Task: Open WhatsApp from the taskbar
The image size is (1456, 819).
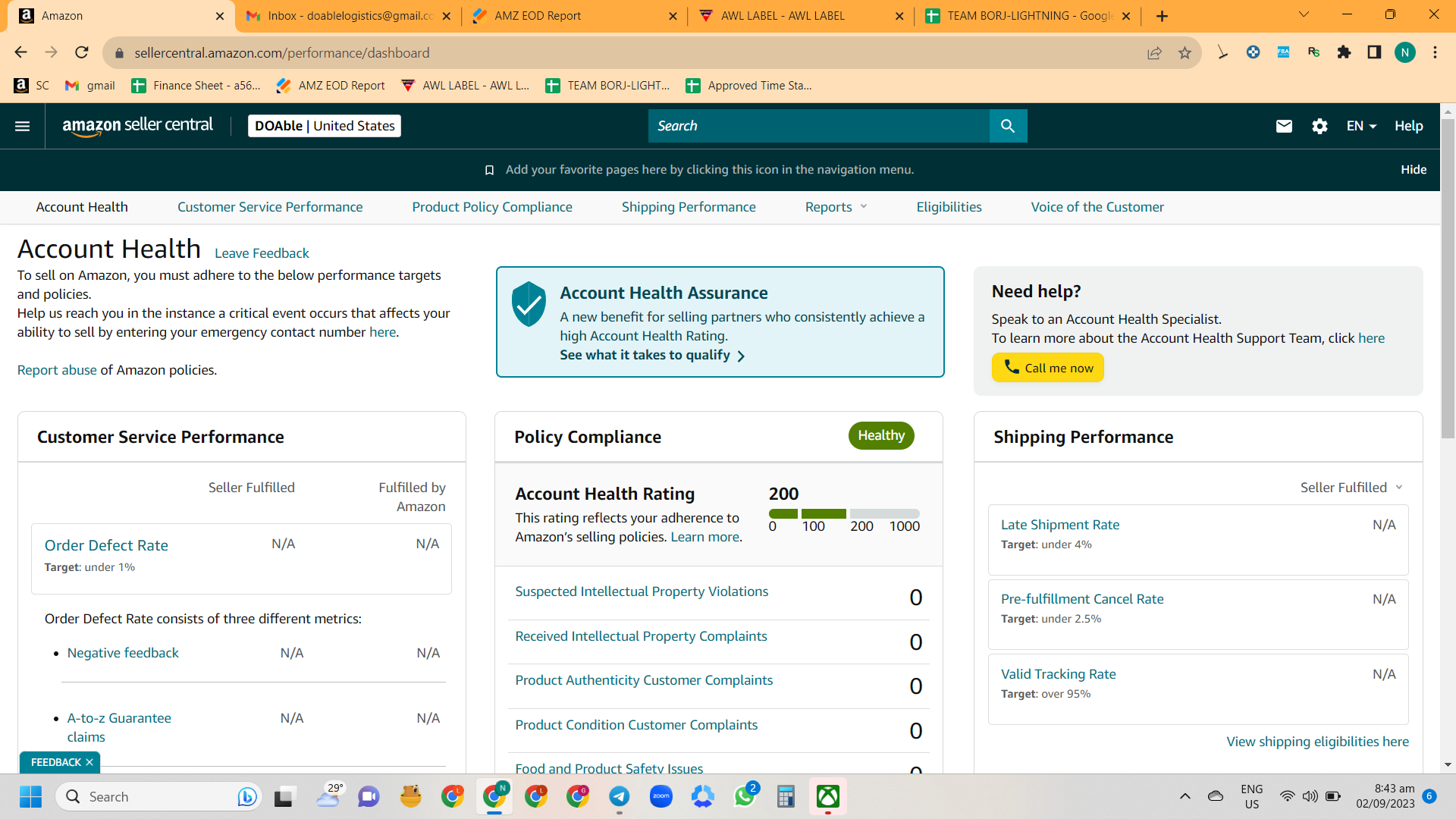Action: pyautogui.click(x=745, y=796)
